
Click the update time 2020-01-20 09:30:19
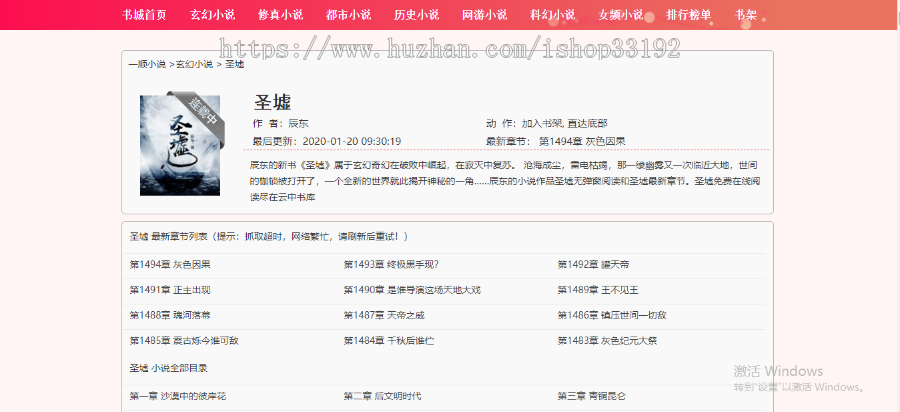(x=351, y=141)
